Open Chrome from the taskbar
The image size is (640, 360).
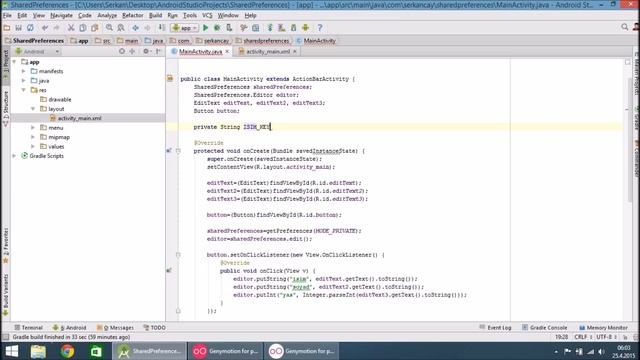click(x=68, y=351)
